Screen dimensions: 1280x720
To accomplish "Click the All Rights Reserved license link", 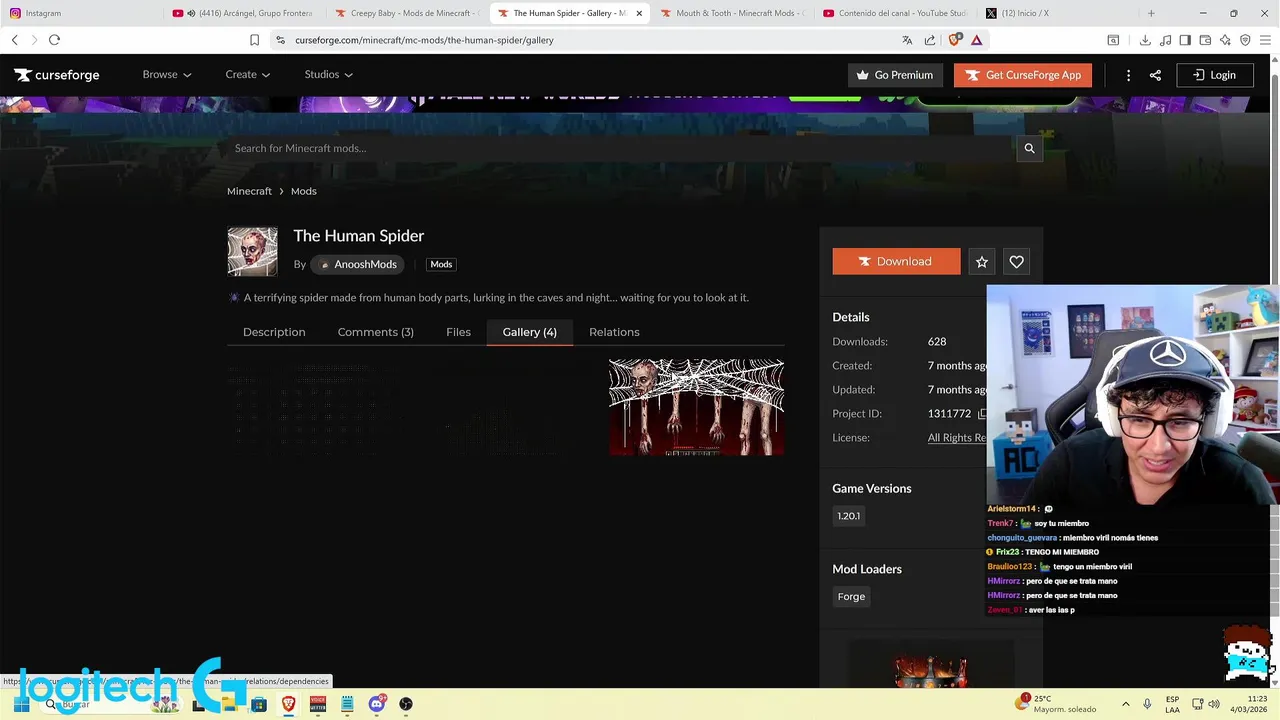I will tap(957, 438).
